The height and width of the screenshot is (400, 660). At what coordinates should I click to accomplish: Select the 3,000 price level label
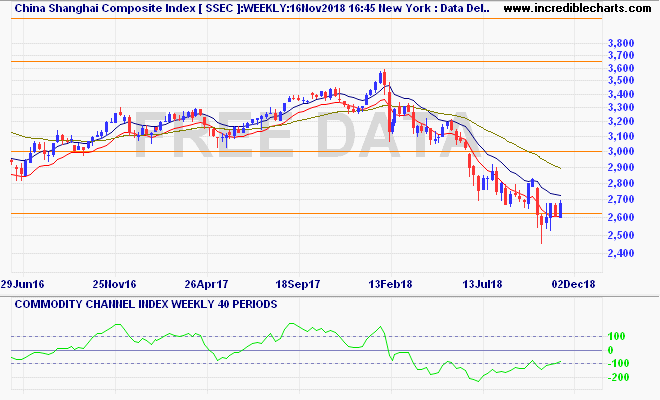[x=621, y=152]
